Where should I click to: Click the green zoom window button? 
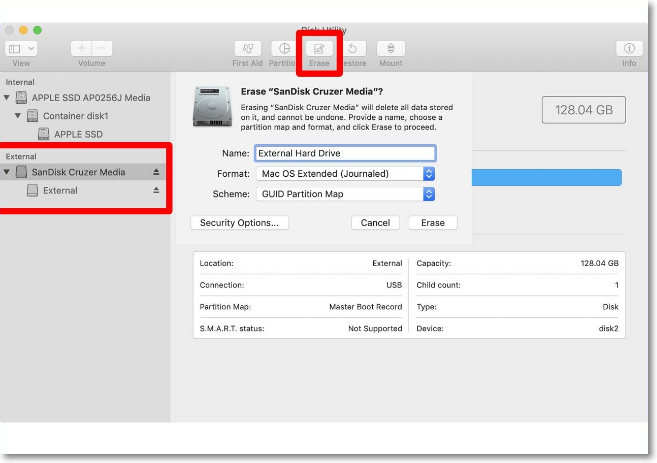(37, 30)
